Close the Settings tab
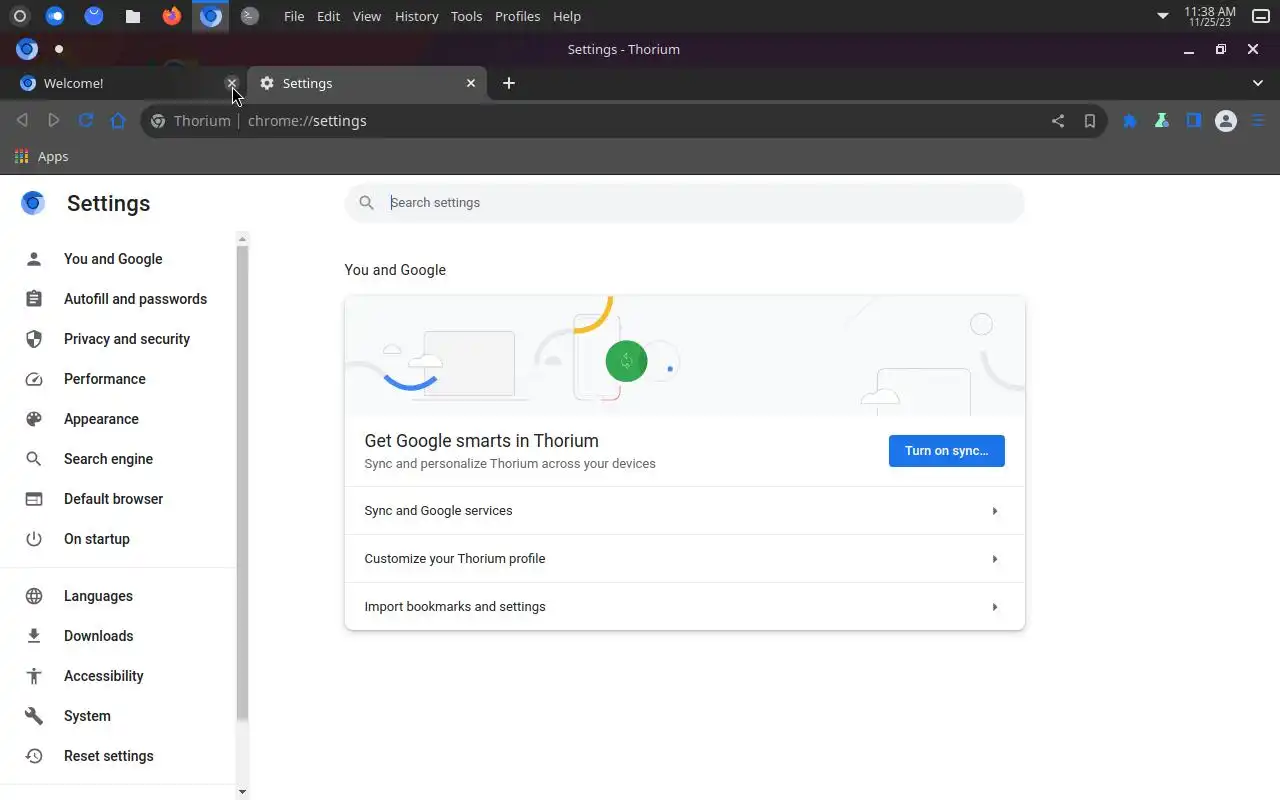Screen dimensions: 1280x800 pos(471,83)
